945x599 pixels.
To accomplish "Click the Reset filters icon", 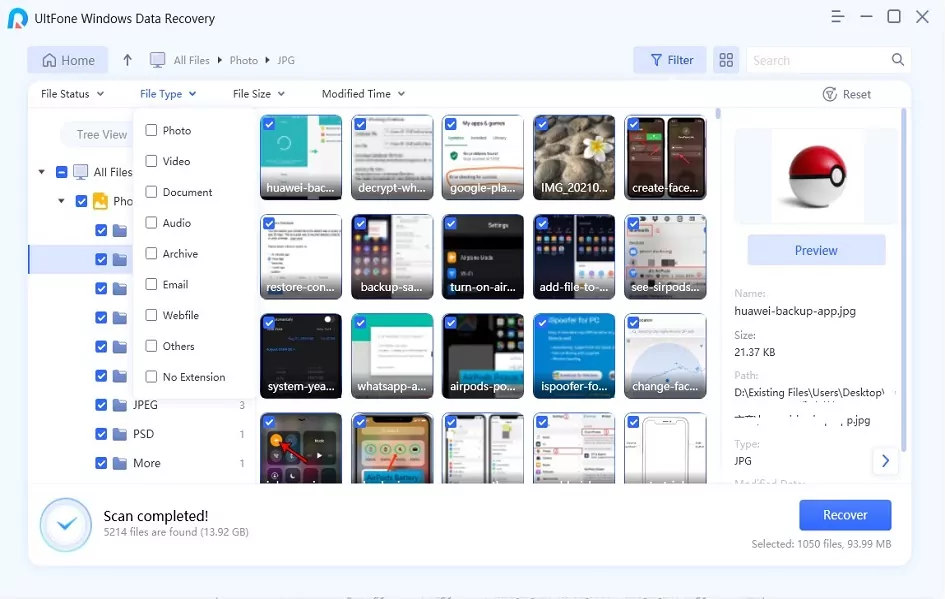I will point(829,94).
